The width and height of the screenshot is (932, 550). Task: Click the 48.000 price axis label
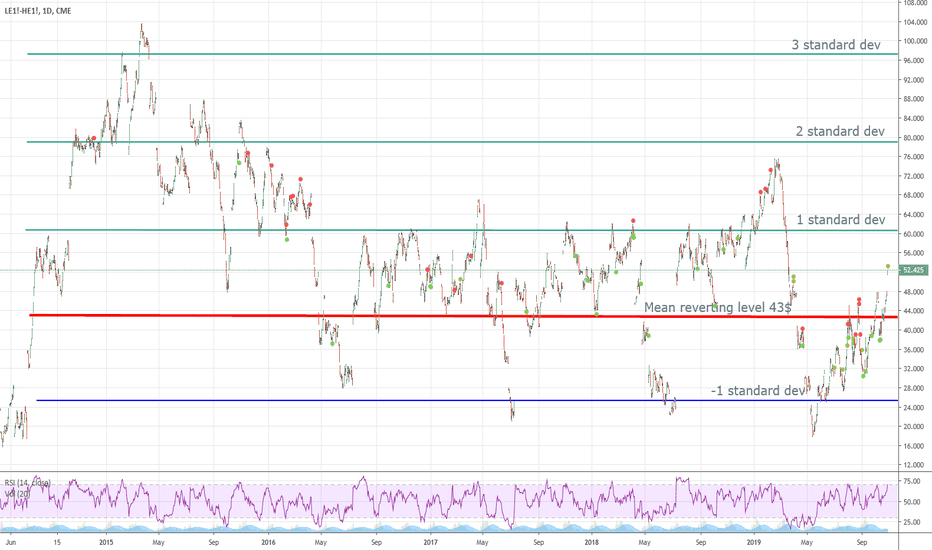pyautogui.click(x=915, y=291)
